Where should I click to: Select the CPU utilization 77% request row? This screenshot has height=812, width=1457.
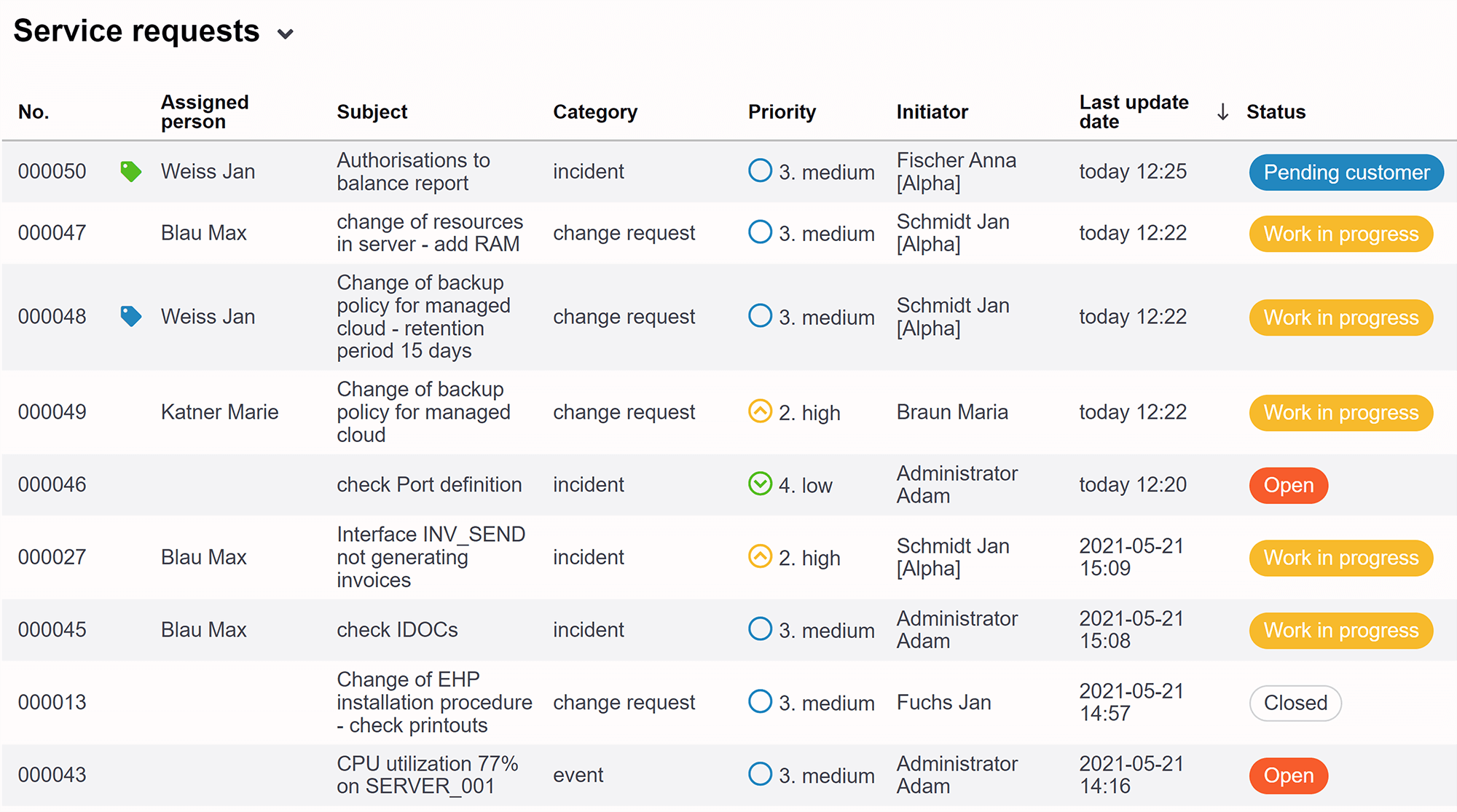coord(728,775)
